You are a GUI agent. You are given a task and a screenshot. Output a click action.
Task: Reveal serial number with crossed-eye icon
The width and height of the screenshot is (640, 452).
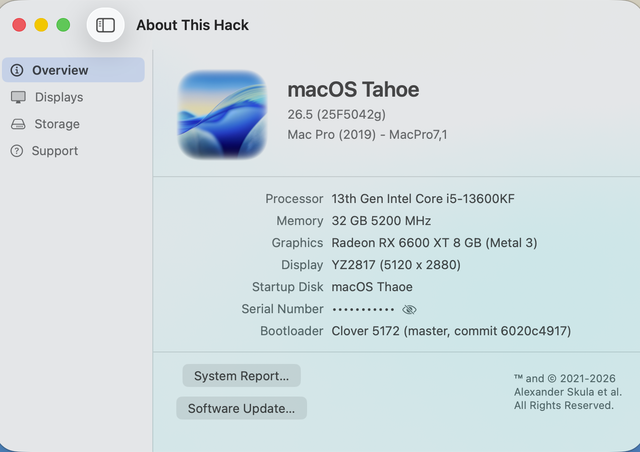tap(409, 309)
